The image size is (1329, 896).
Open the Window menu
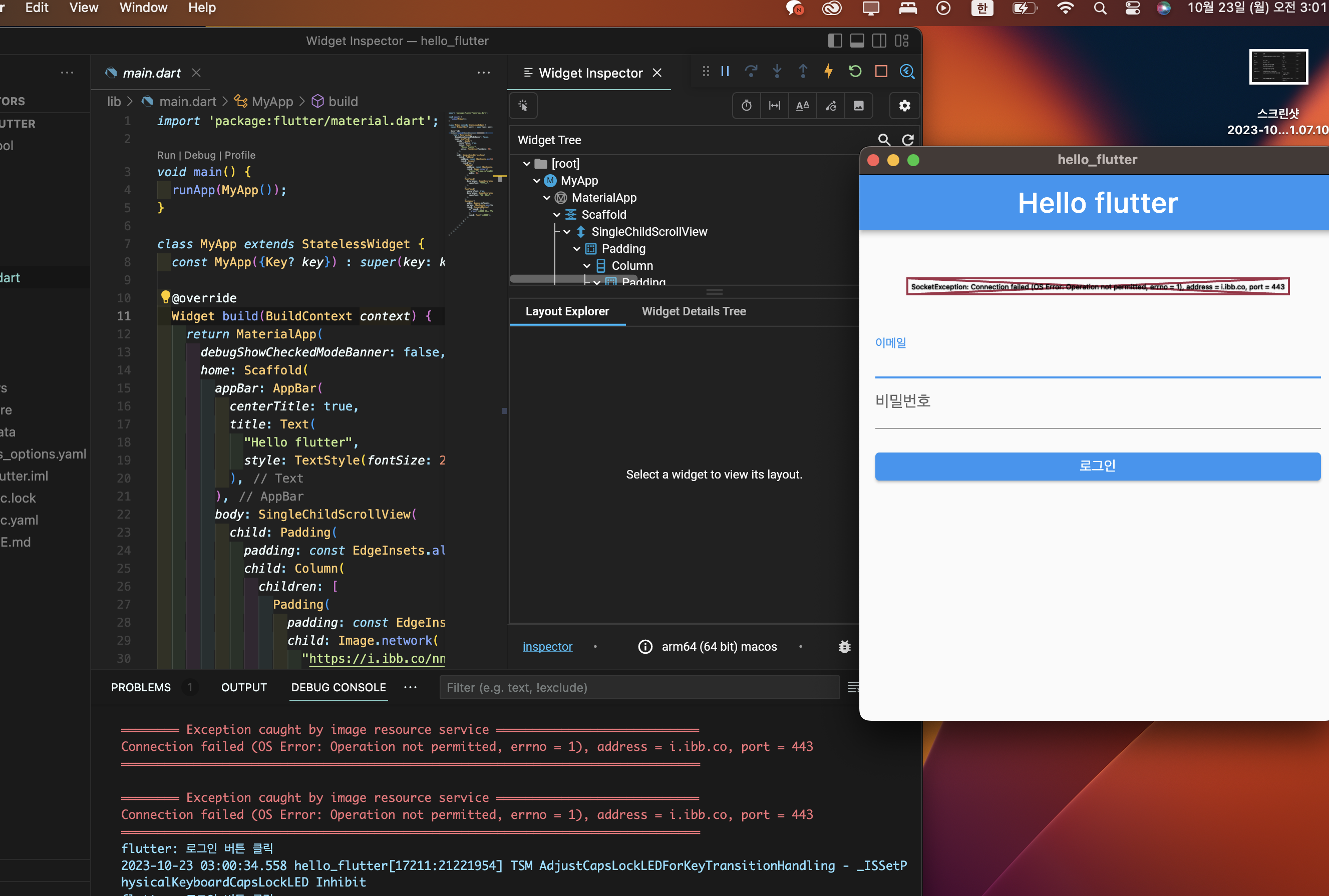coord(144,8)
